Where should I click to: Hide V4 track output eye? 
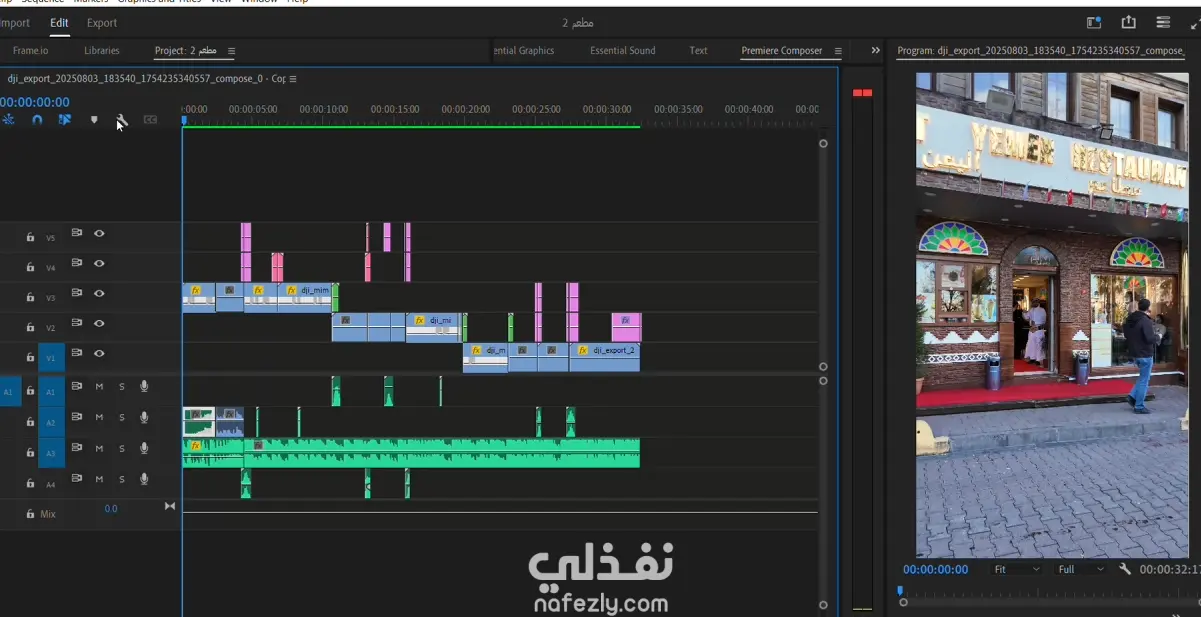[x=99, y=263]
